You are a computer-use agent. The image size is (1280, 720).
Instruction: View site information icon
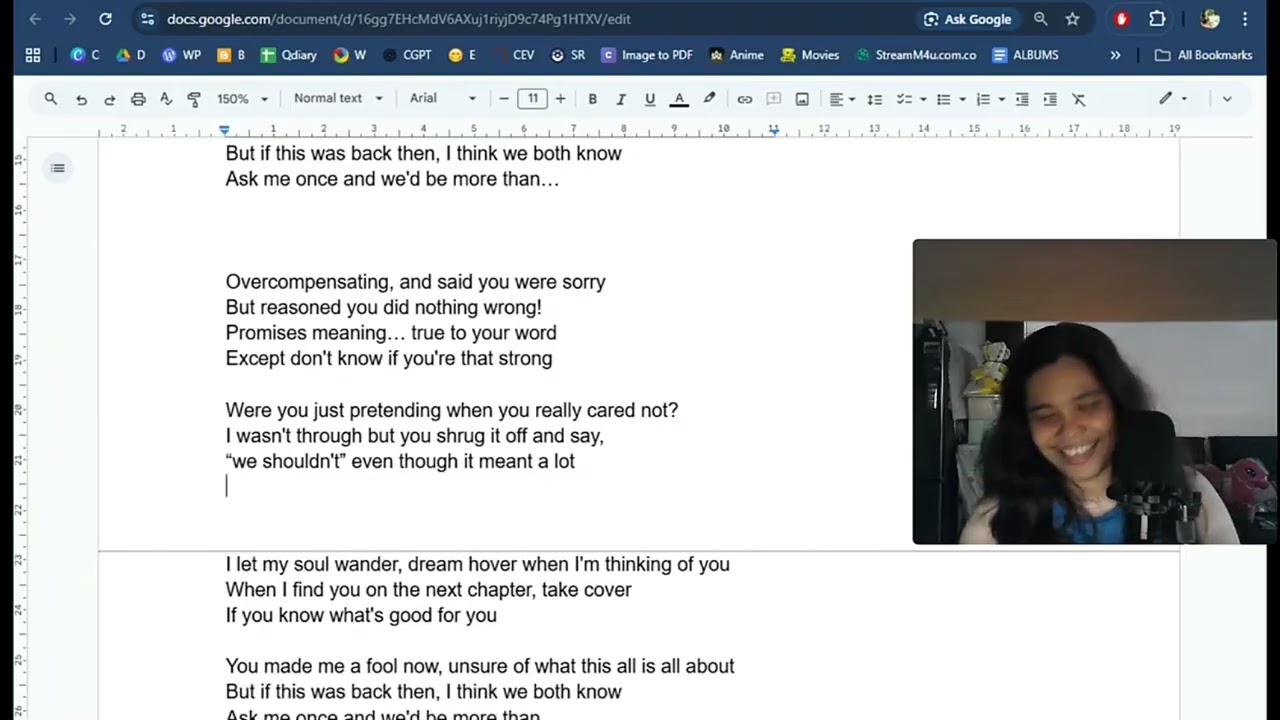coord(148,19)
